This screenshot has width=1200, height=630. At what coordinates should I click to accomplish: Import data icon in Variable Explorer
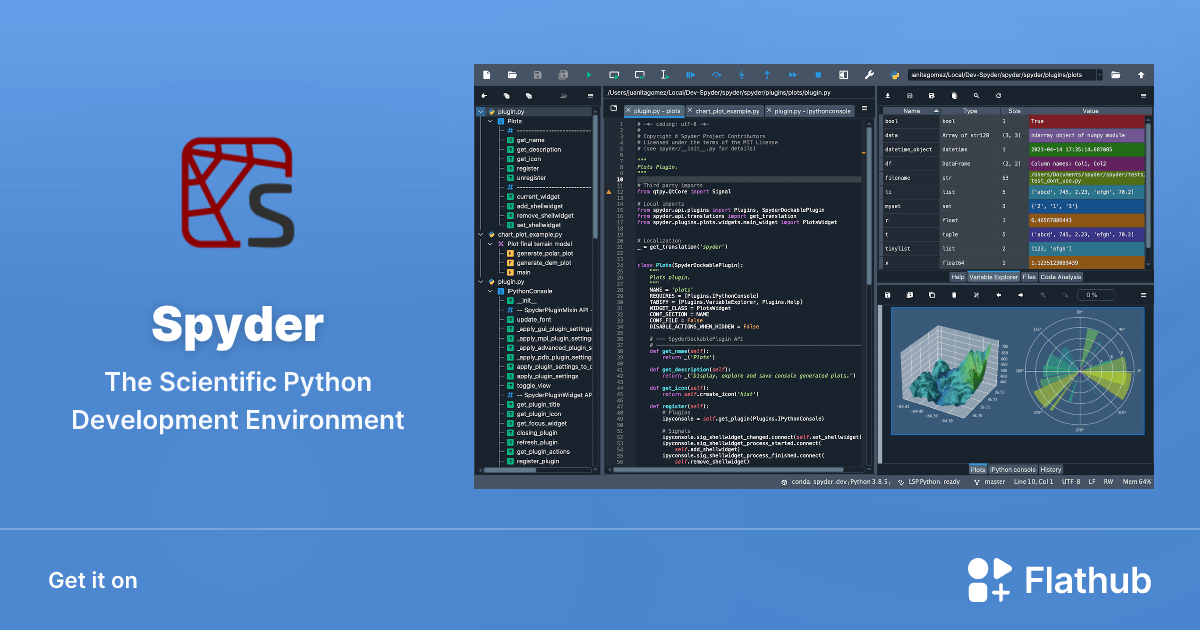(887, 95)
